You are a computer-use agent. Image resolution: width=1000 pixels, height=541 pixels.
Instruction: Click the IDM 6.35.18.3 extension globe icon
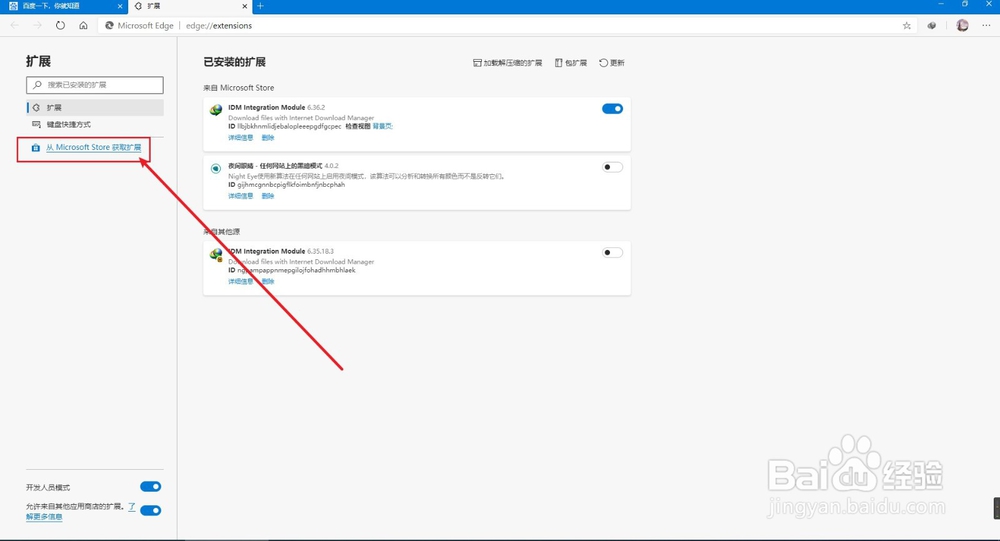[216, 255]
